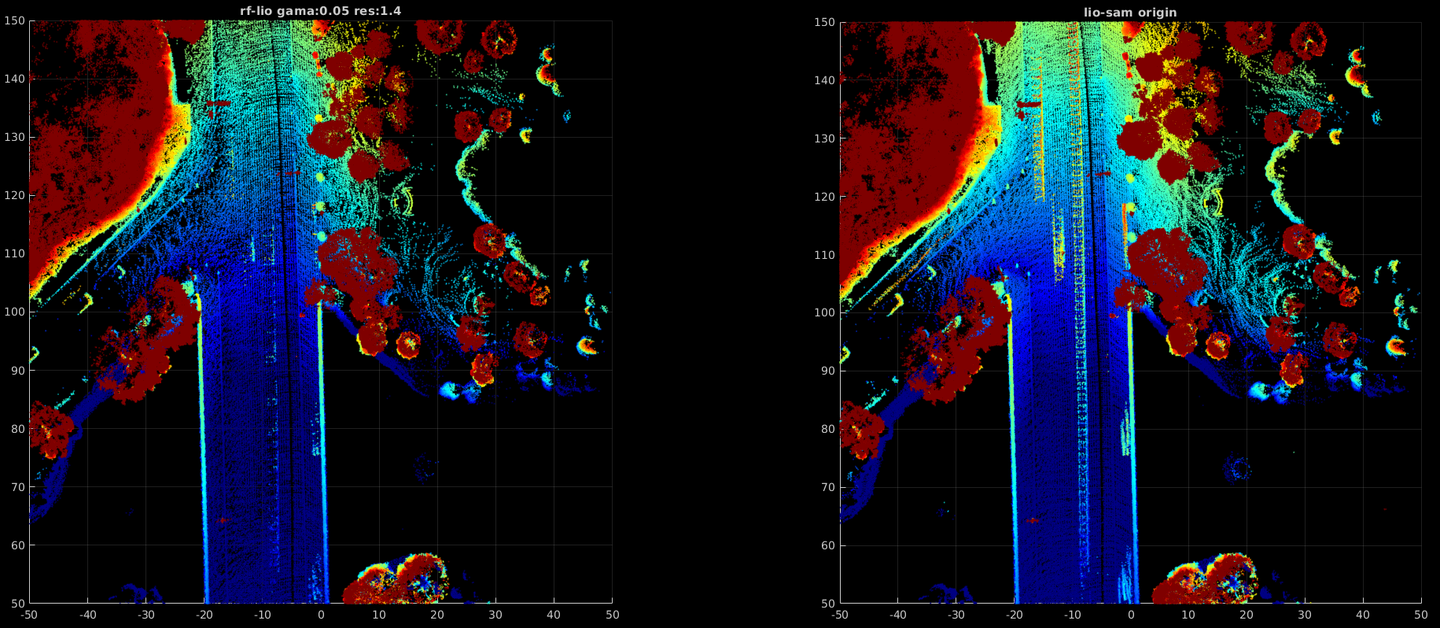Click x-axis label -30 on right plot
The height and width of the screenshot is (628, 1440).
pyautogui.click(x=955, y=615)
